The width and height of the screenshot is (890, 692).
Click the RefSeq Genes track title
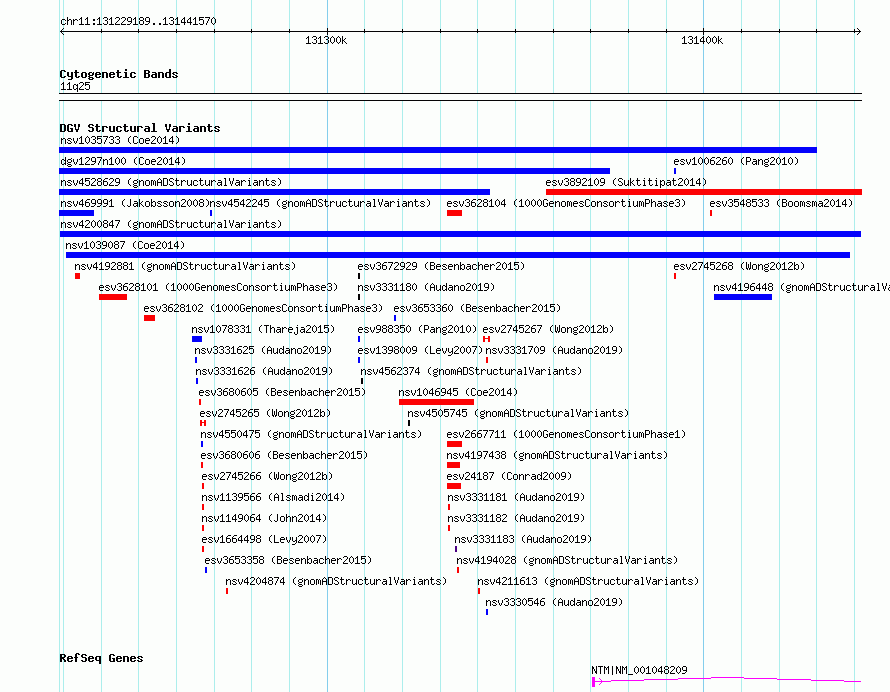point(101,658)
